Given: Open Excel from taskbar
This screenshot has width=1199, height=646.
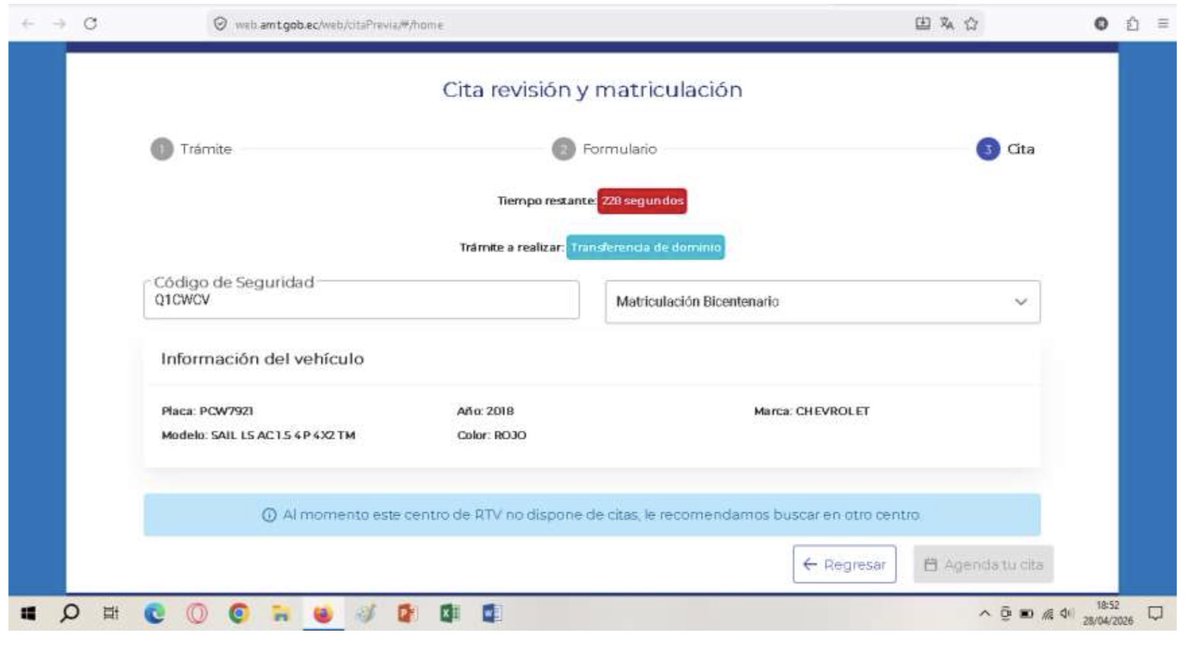Looking at the screenshot, I should [x=449, y=613].
